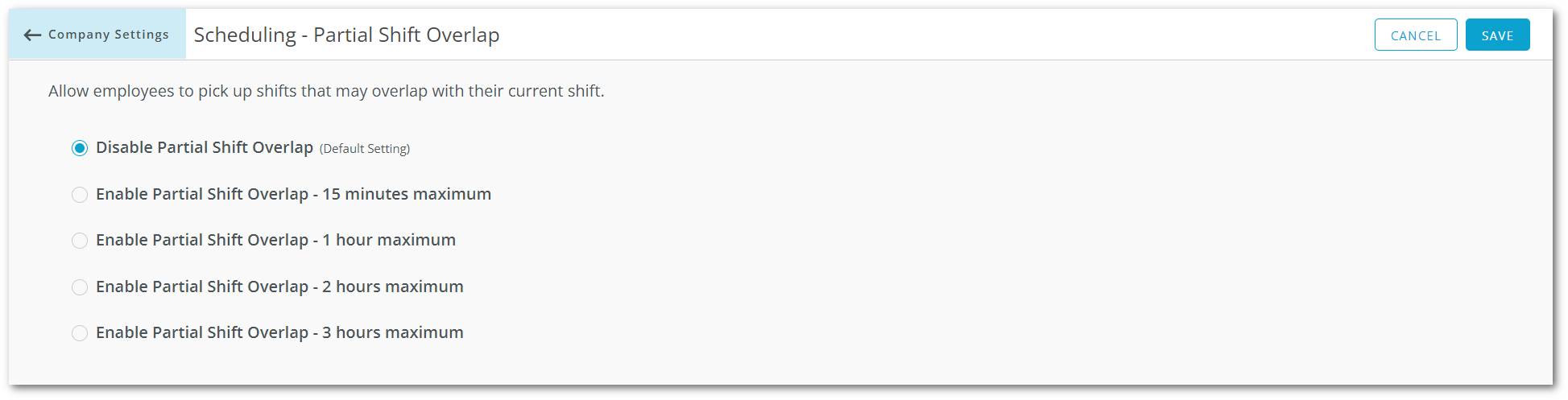Click the '2 hours maximum' option label
The height and width of the screenshot is (400, 1568).
280,287
